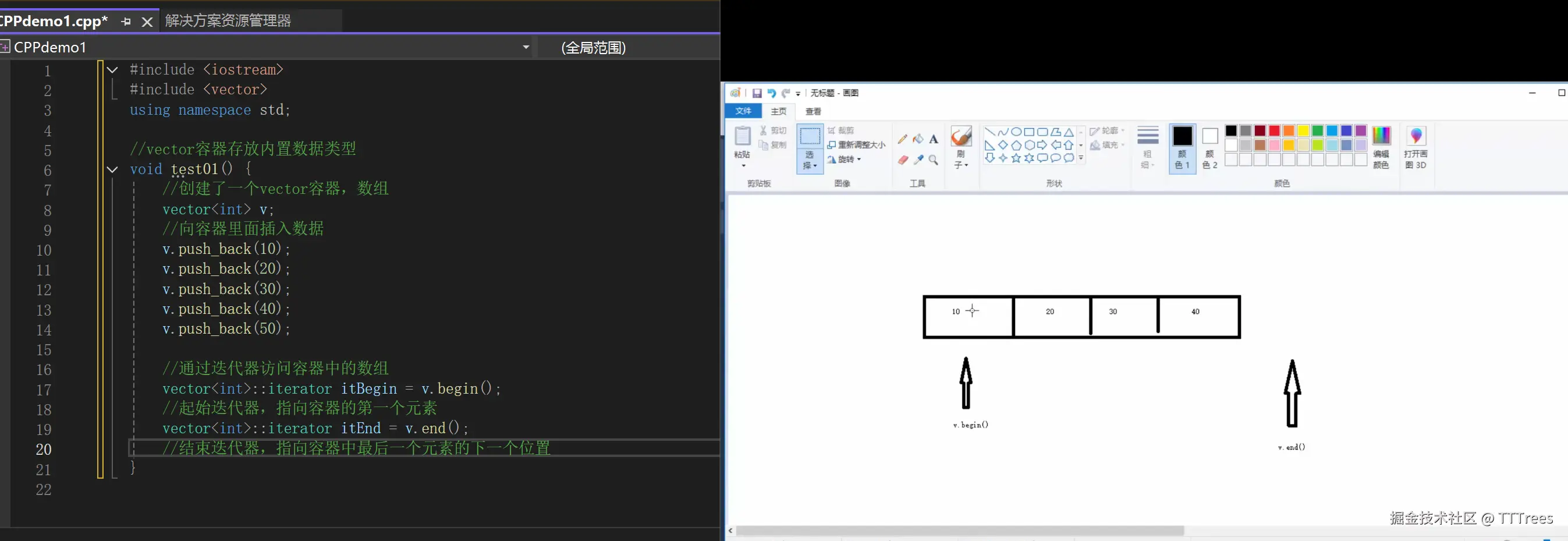Save the Paint drawing from quick access toolbar

tap(757, 93)
